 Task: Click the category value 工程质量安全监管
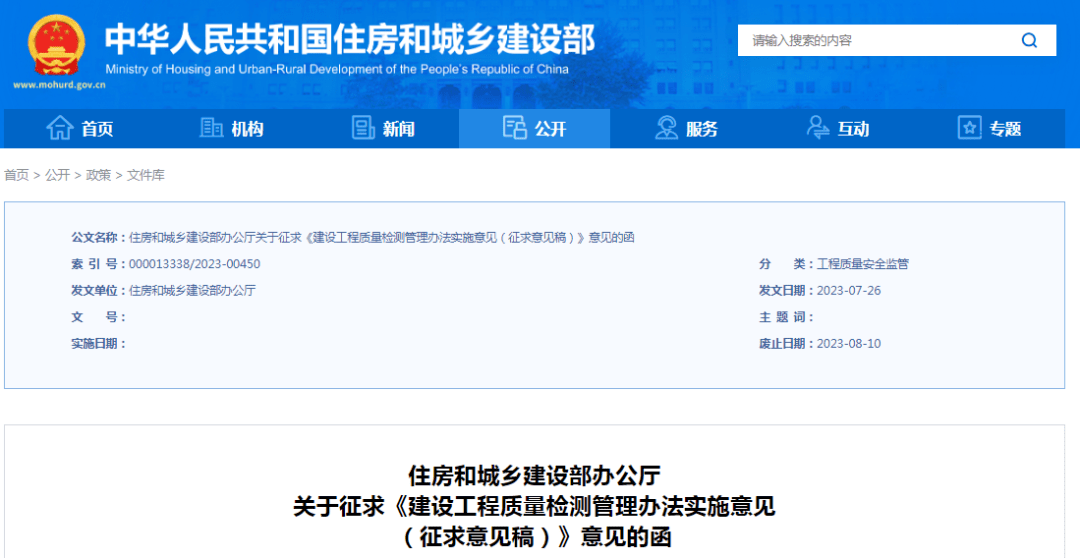click(x=862, y=264)
